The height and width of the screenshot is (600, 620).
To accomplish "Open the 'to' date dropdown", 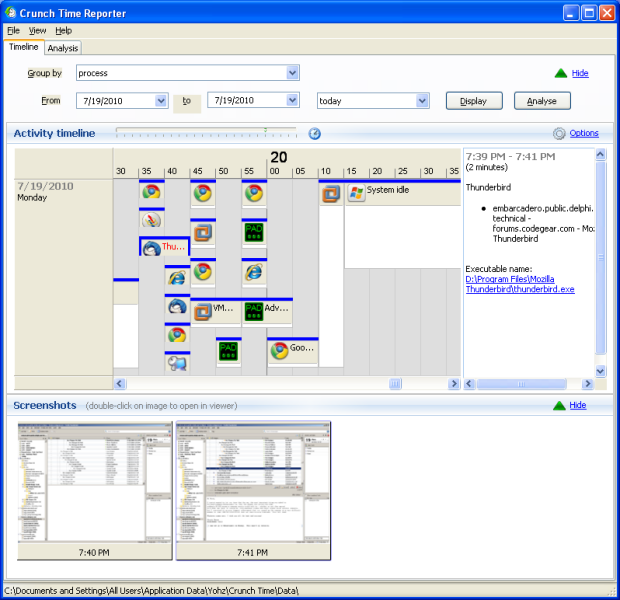I will click(292, 101).
